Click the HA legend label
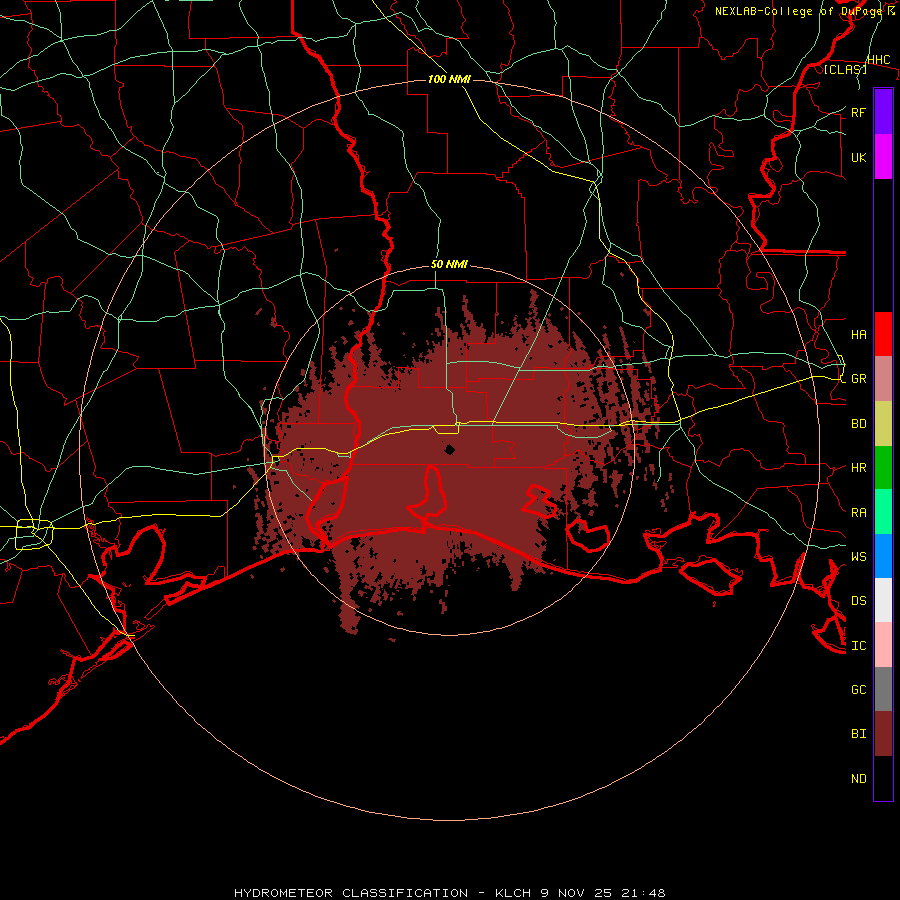Image resolution: width=900 pixels, height=900 pixels. click(x=858, y=334)
